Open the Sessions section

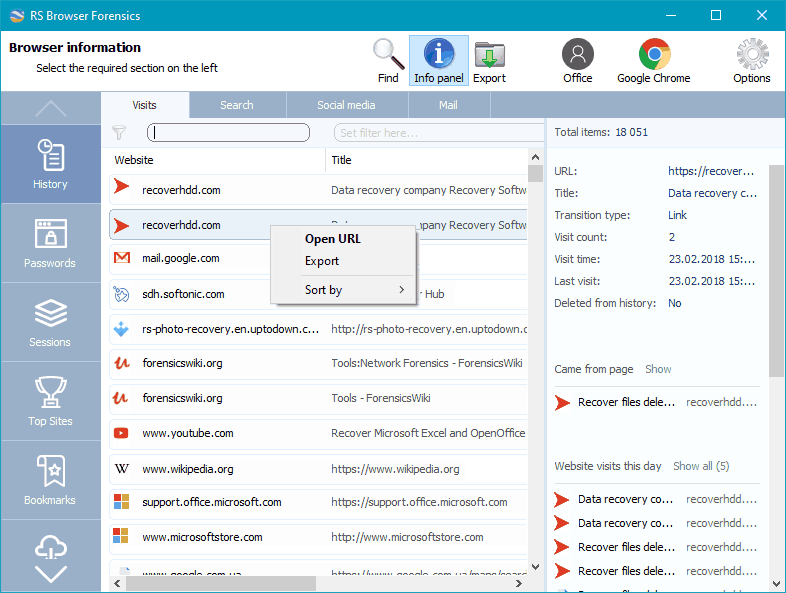(x=50, y=322)
